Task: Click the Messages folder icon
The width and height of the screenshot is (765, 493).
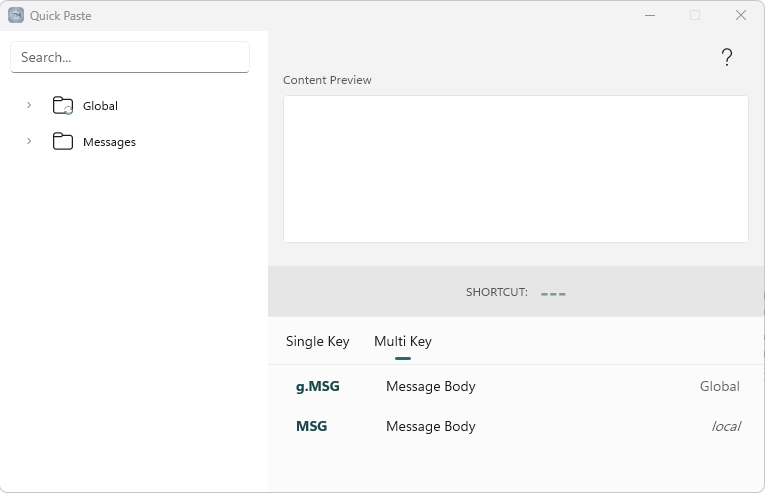Action: pyautogui.click(x=63, y=142)
